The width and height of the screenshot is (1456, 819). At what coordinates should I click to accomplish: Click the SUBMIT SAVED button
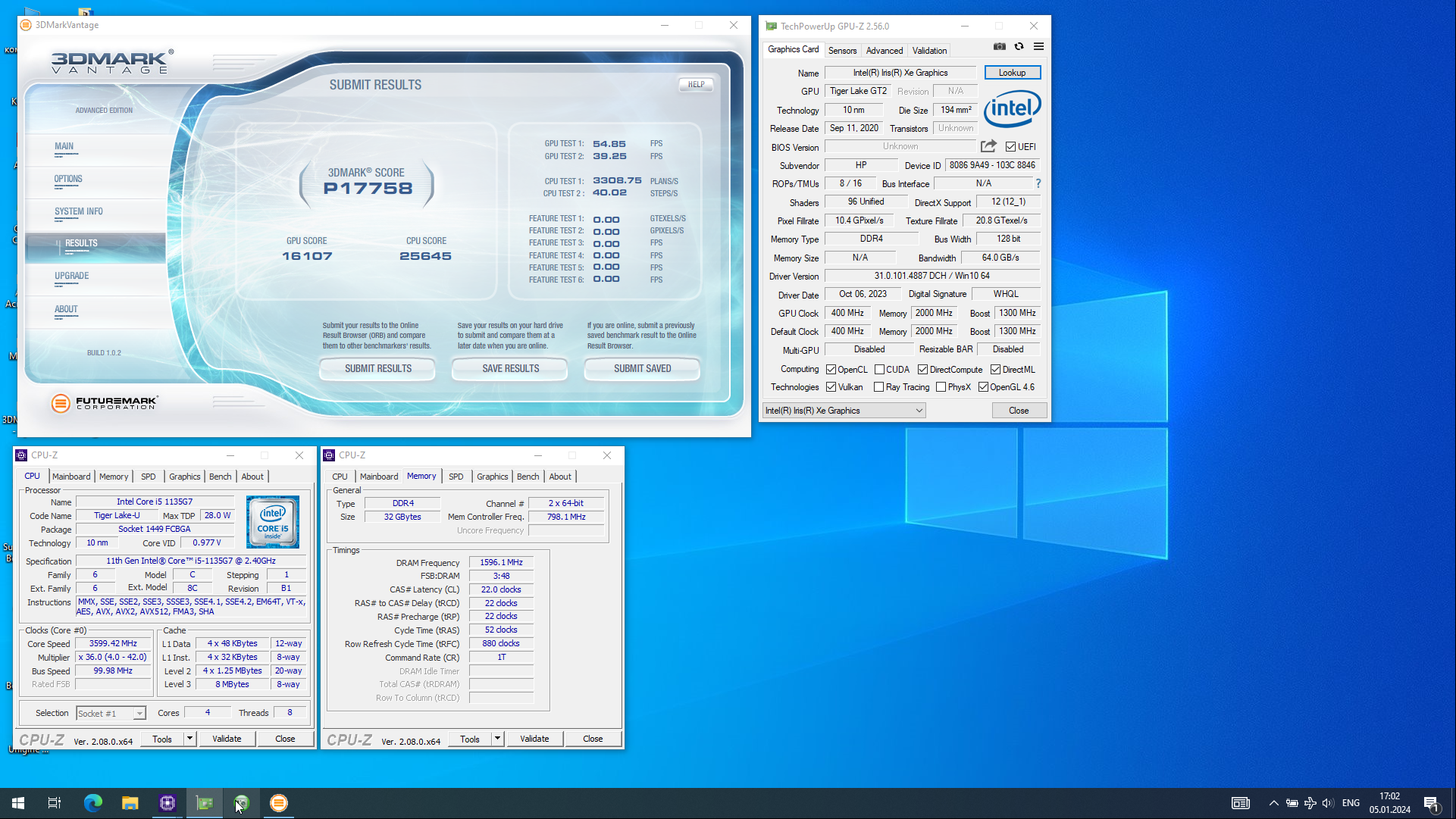tap(642, 369)
